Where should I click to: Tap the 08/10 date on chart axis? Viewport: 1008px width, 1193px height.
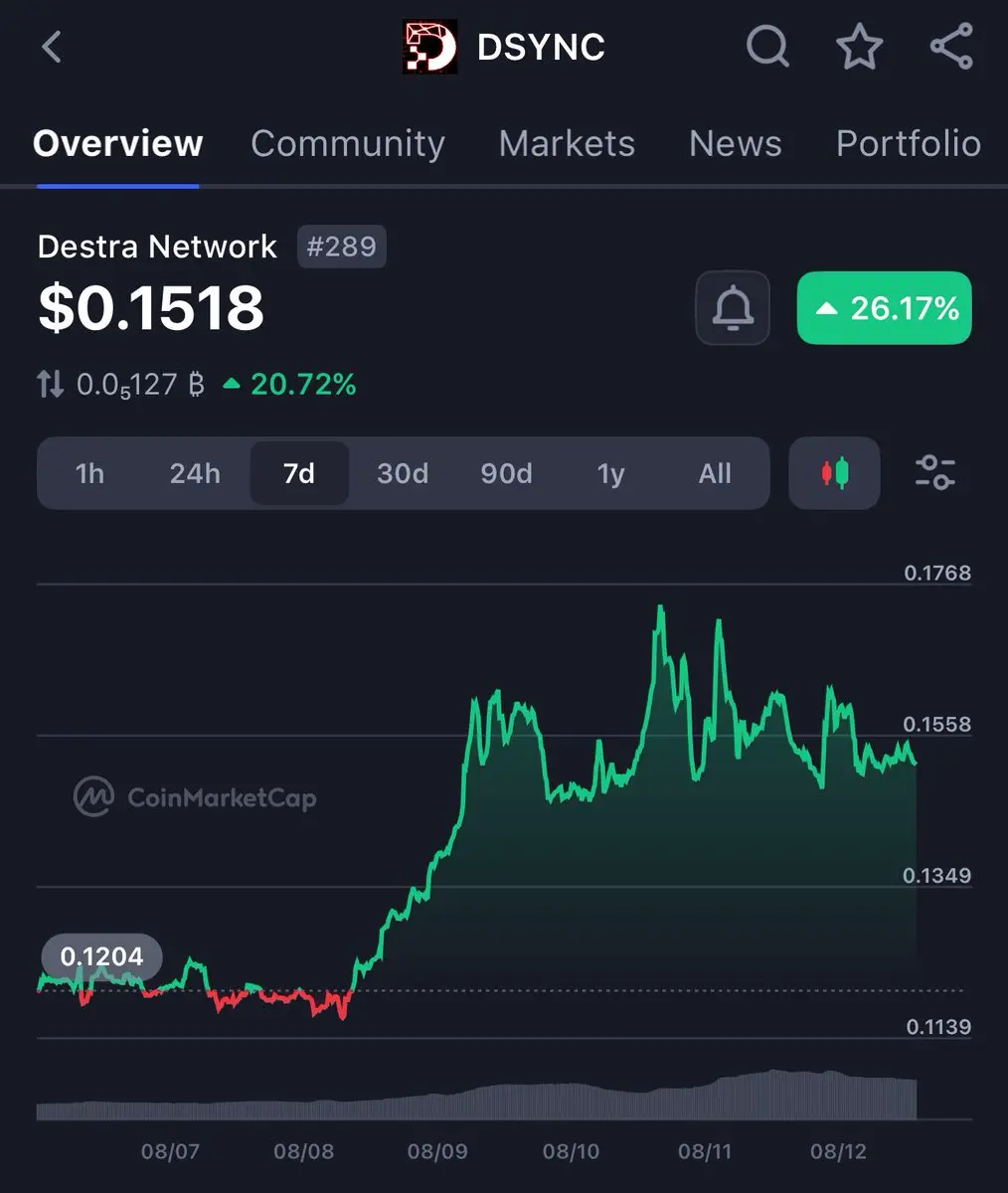click(x=572, y=1152)
